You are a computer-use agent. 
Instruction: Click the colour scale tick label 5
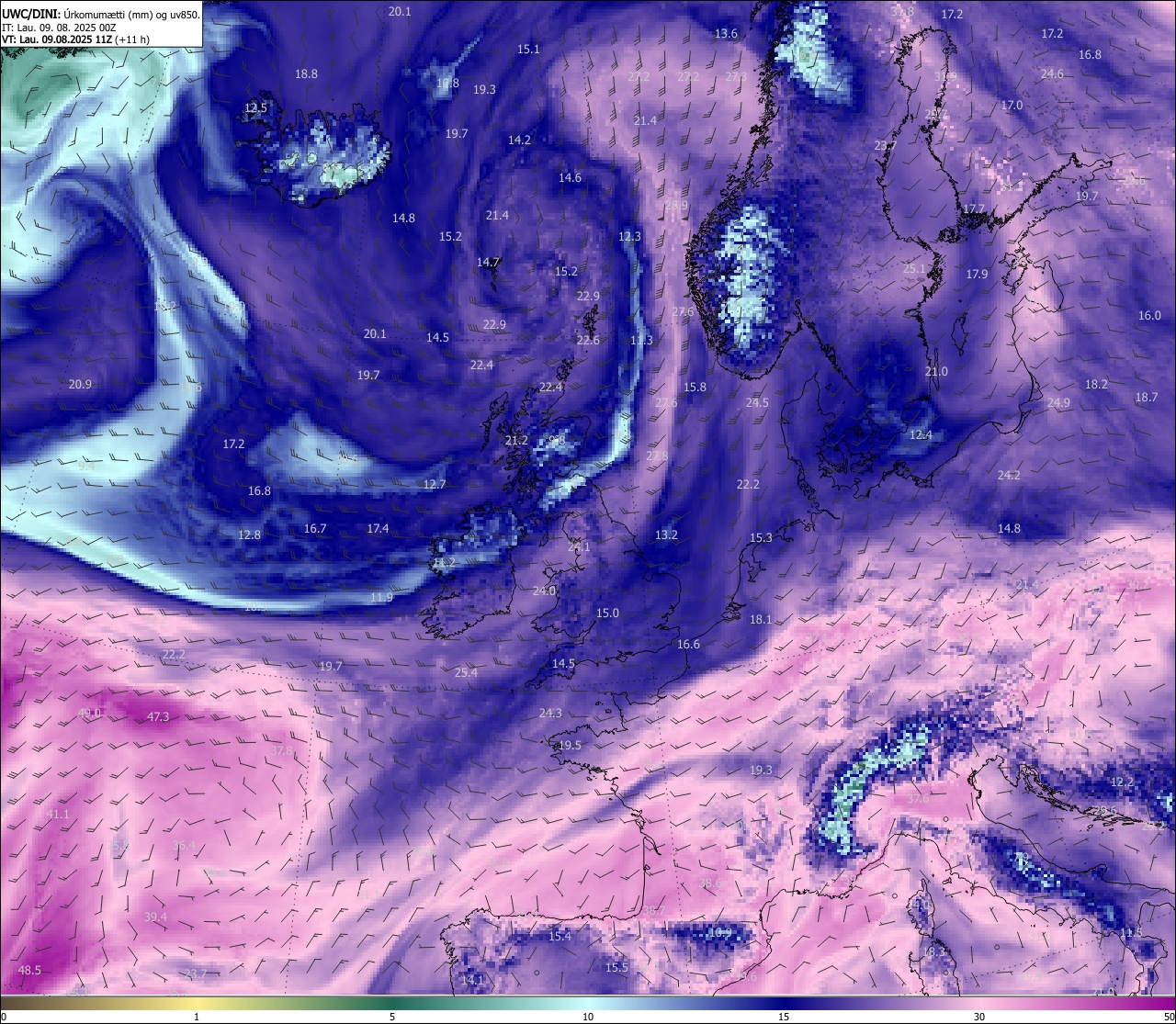pos(392,1017)
